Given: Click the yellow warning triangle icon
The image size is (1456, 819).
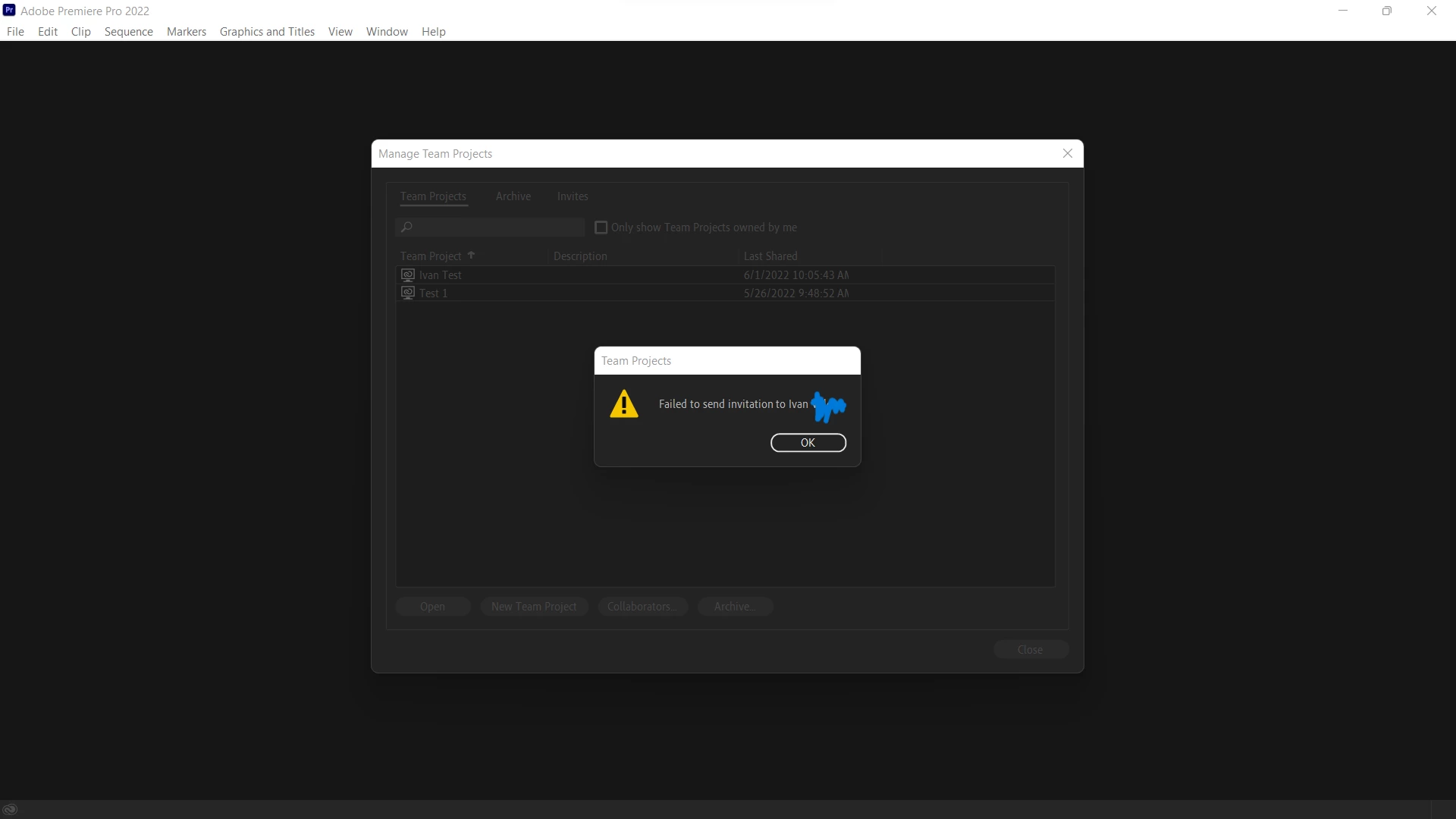Looking at the screenshot, I should pos(624,404).
